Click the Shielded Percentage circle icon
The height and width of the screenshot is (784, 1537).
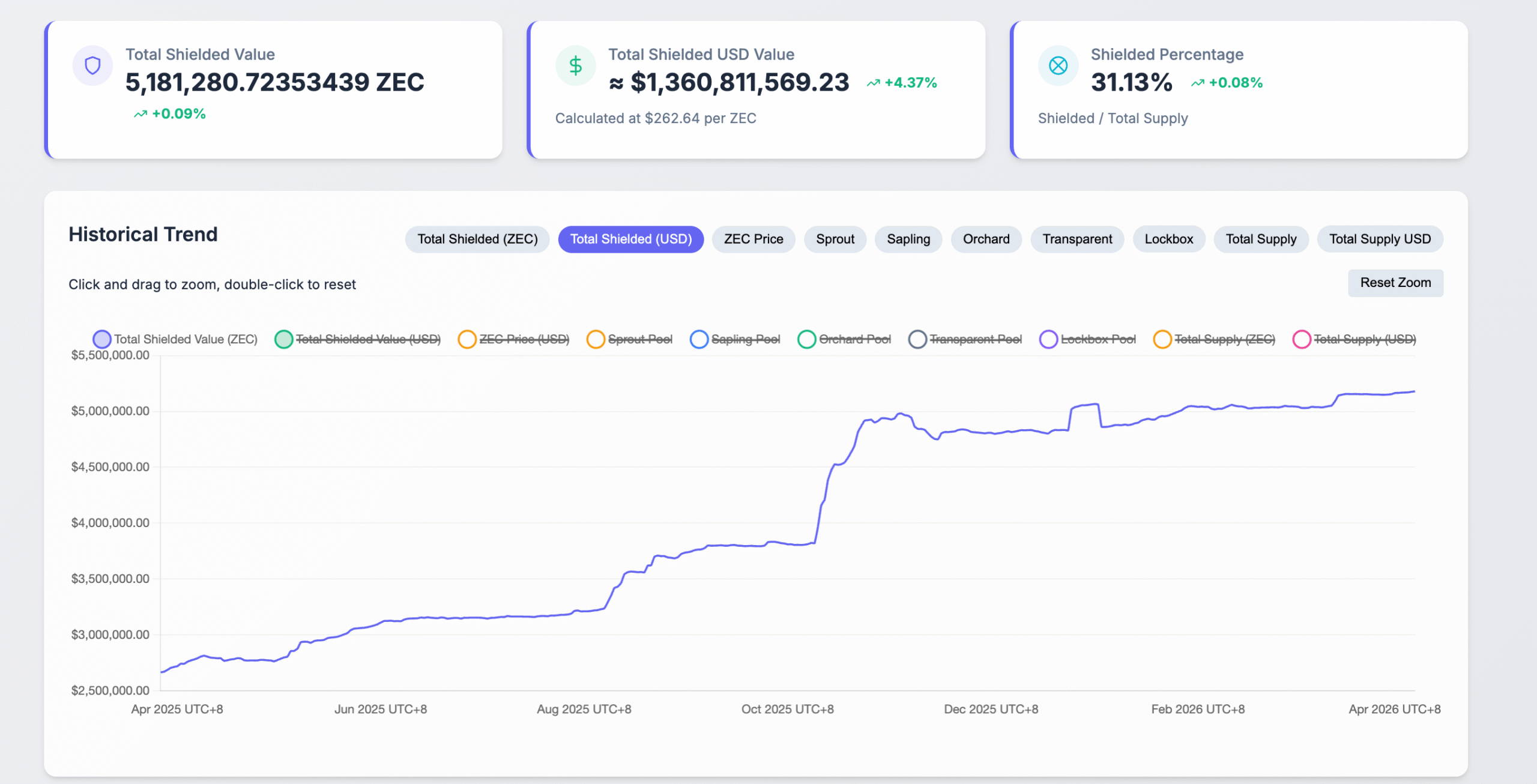[1058, 66]
